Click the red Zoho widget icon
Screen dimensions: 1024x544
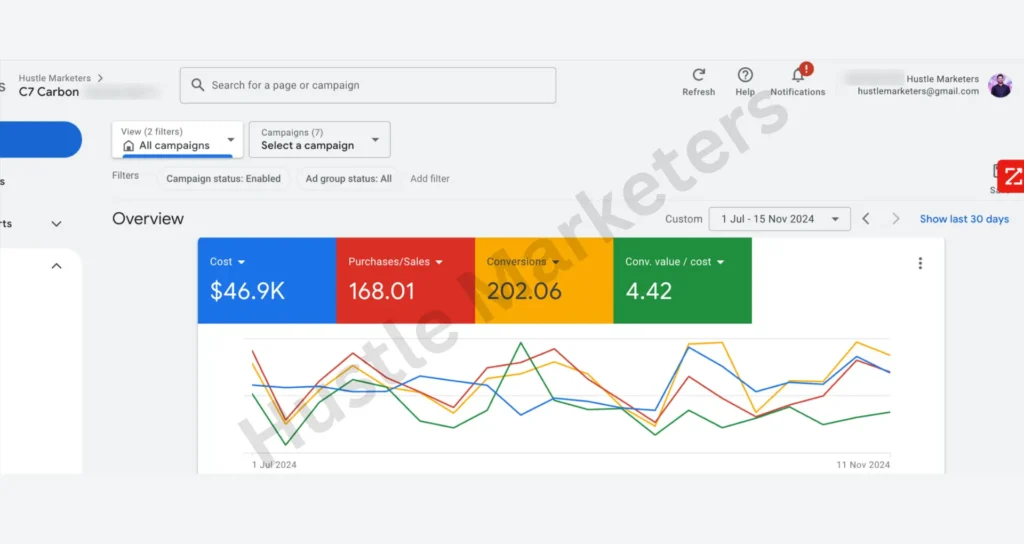coord(1012,176)
